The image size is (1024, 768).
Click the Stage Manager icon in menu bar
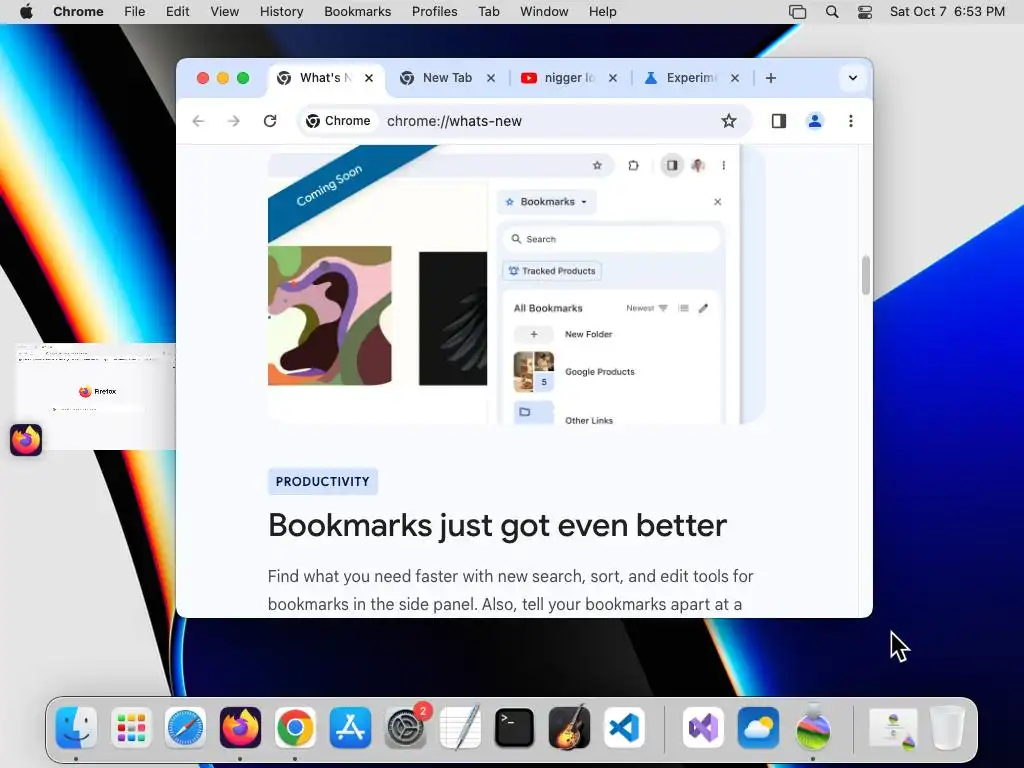[x=797, y=12]
